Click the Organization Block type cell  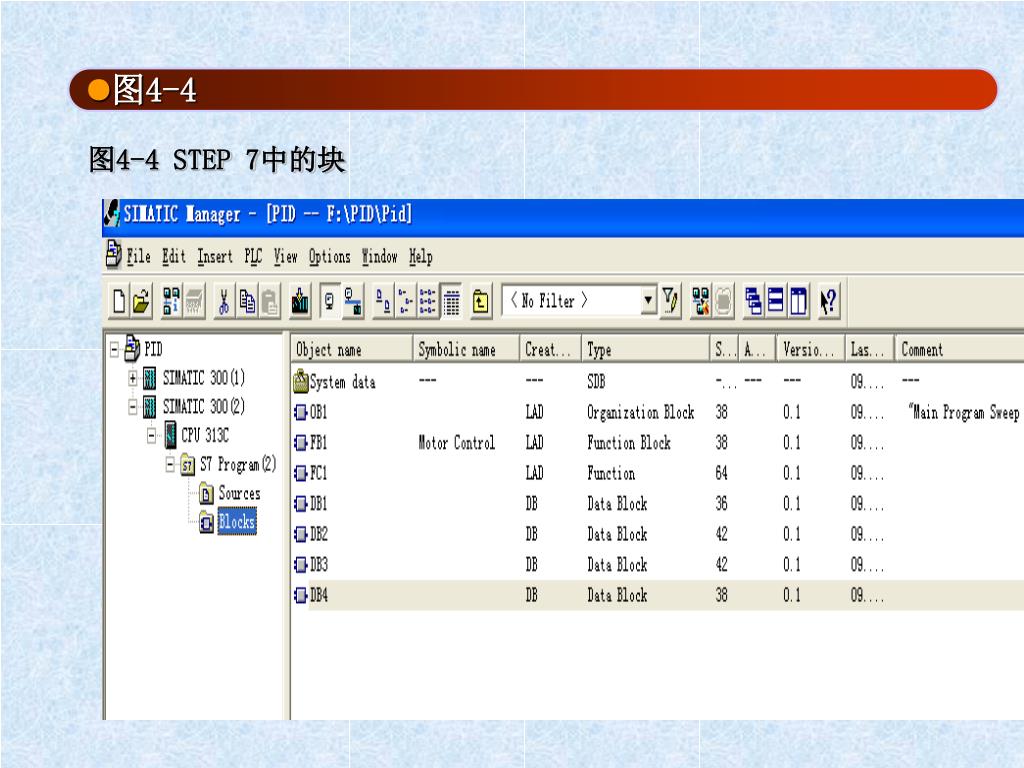click(x=641, y=412)
